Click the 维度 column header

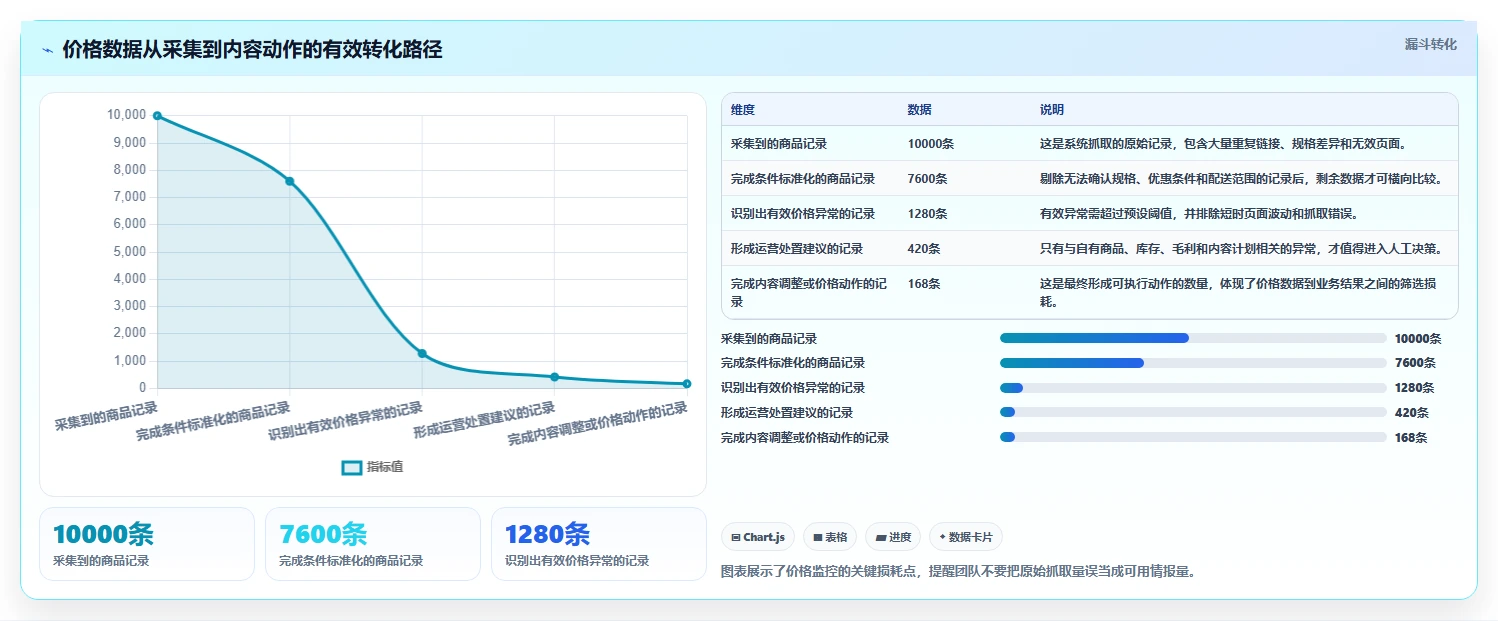(743, 110)
